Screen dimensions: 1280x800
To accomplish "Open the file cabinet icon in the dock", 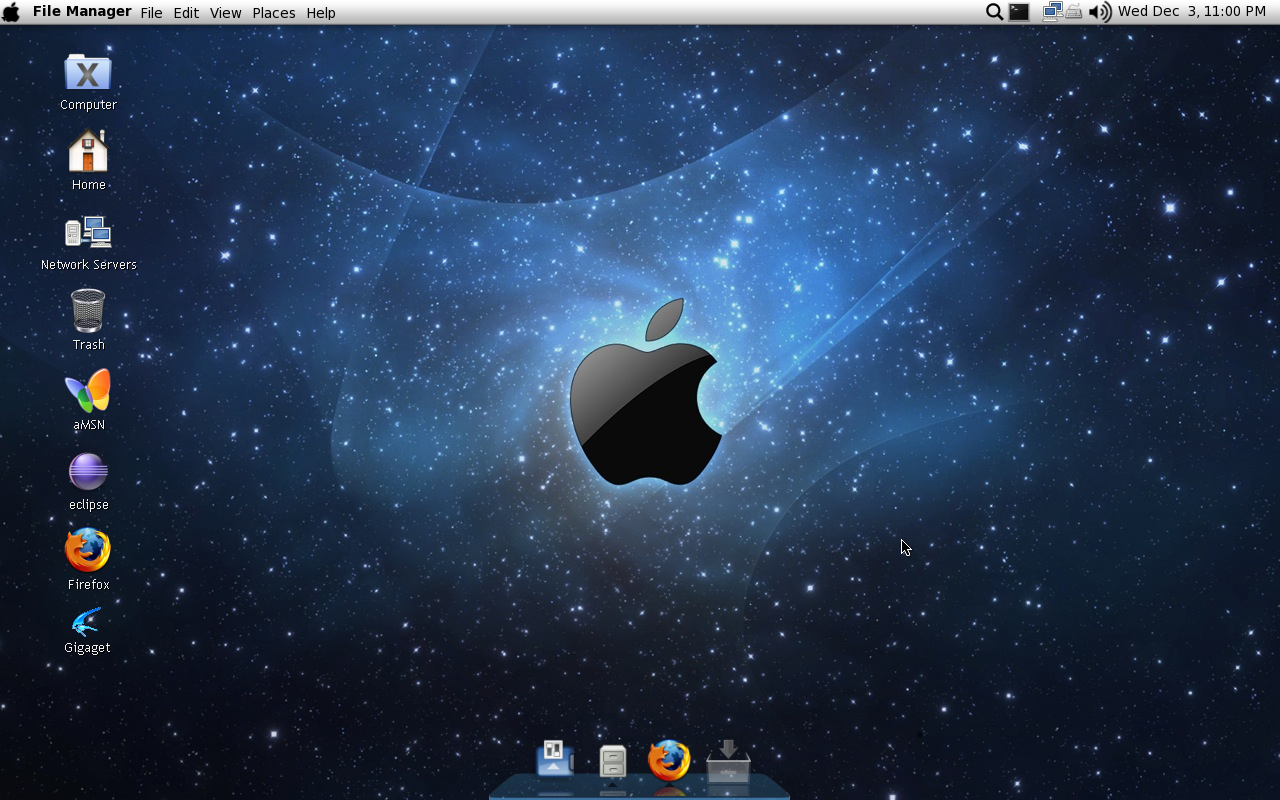I will click(x=613, y=762).
